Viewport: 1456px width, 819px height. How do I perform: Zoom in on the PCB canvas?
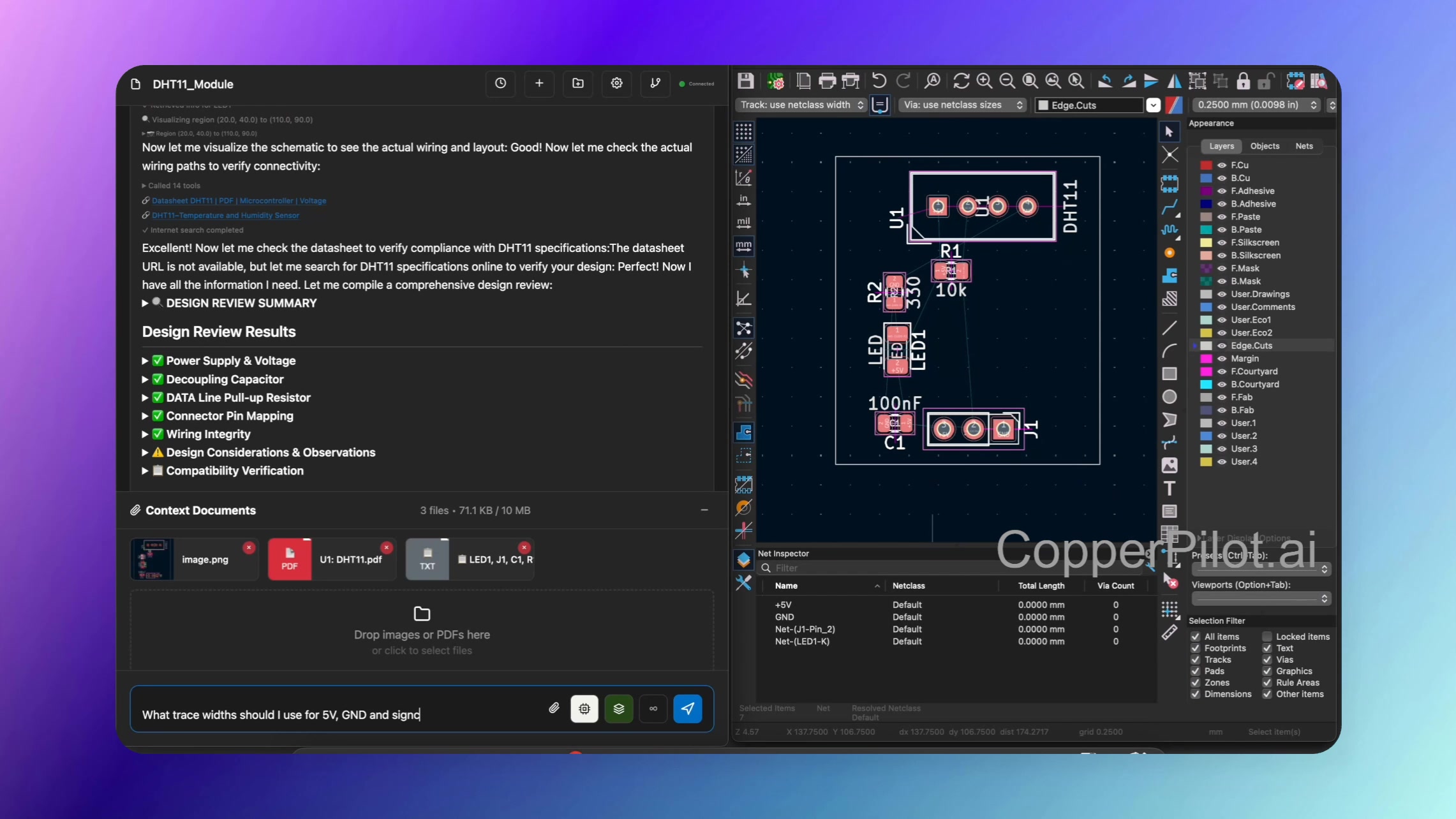(x=984, y=81)
